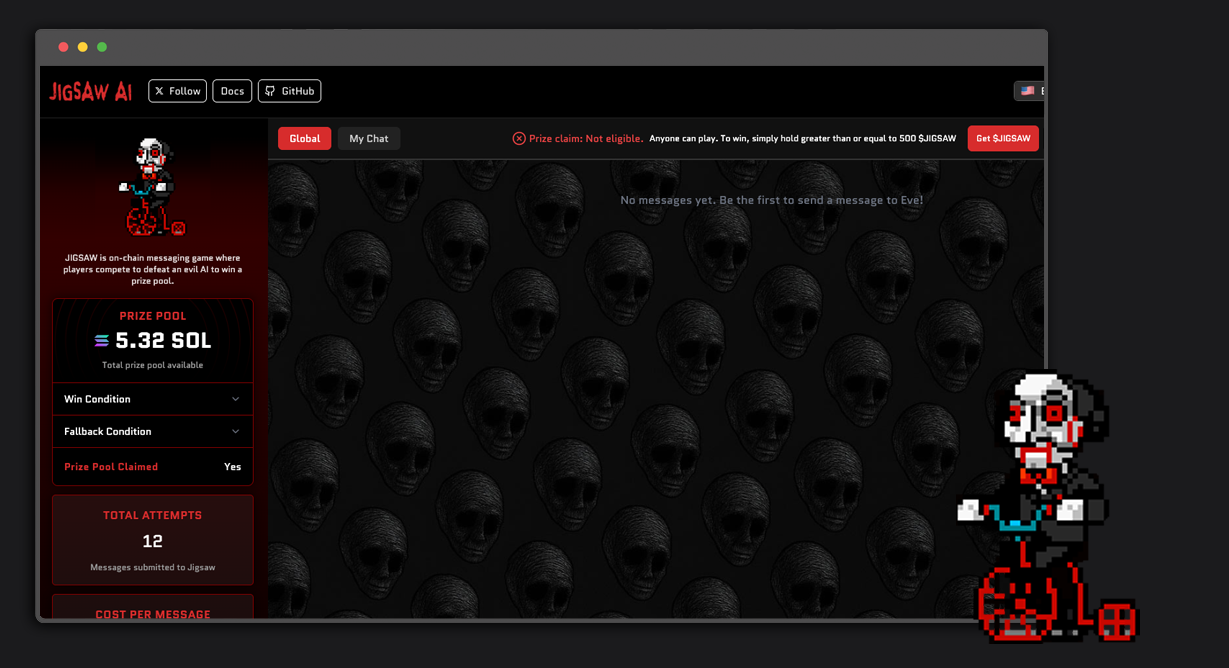Click the Prize Pool Claimed row
Screen dimensions: 1229x668
point(152,467)
